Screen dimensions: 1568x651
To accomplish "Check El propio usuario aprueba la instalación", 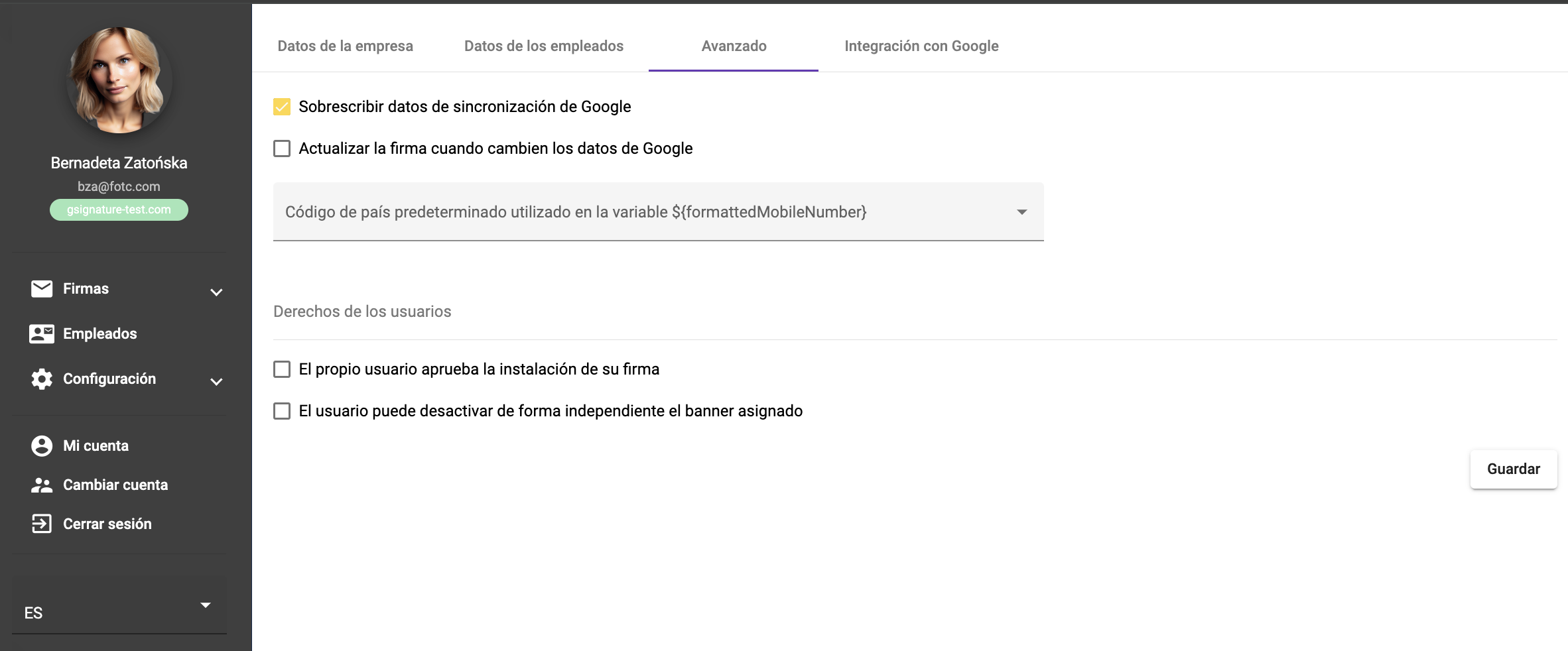I will click(282, 369).
